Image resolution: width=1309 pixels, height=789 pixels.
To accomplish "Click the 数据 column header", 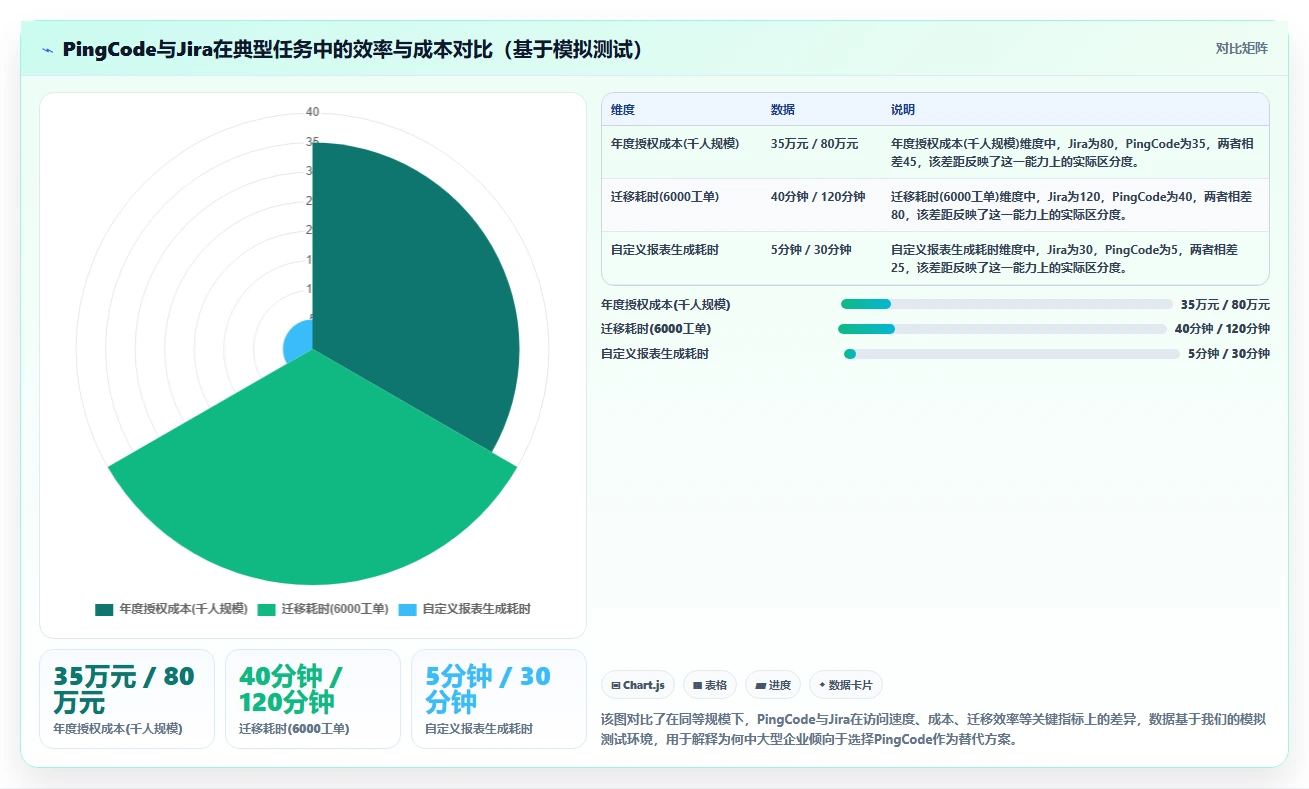I will tap(783, 110).
